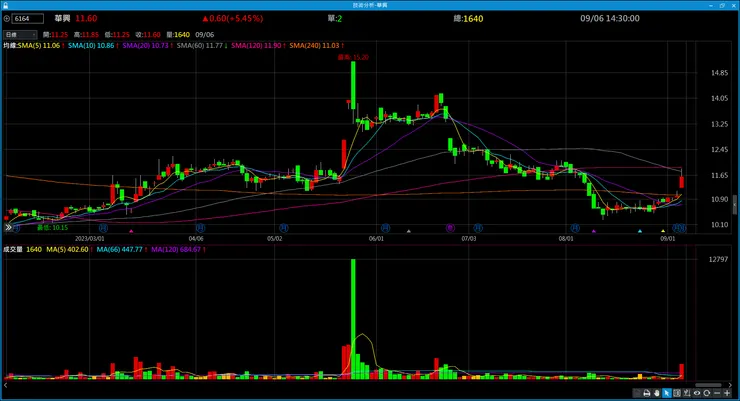Zoom out with the minus icon

coord(717,393)
